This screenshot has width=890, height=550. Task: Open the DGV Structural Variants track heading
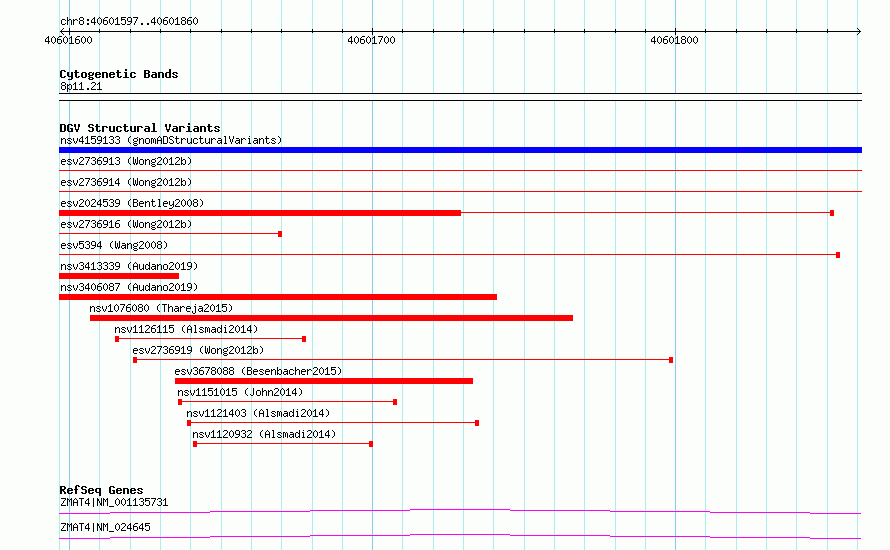140,128
